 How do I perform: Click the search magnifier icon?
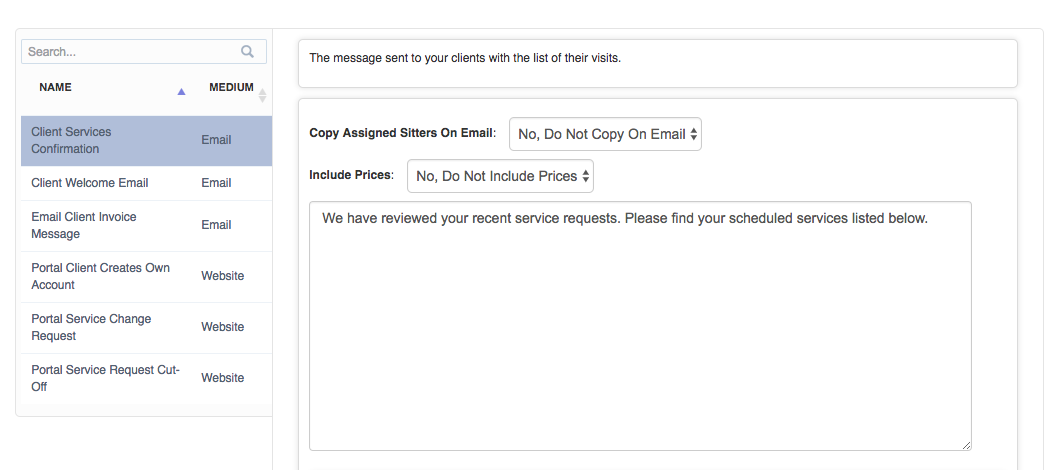click(x=247, y=51)
